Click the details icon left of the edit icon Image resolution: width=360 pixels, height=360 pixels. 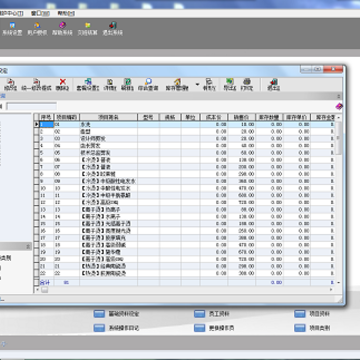(110, 82)
